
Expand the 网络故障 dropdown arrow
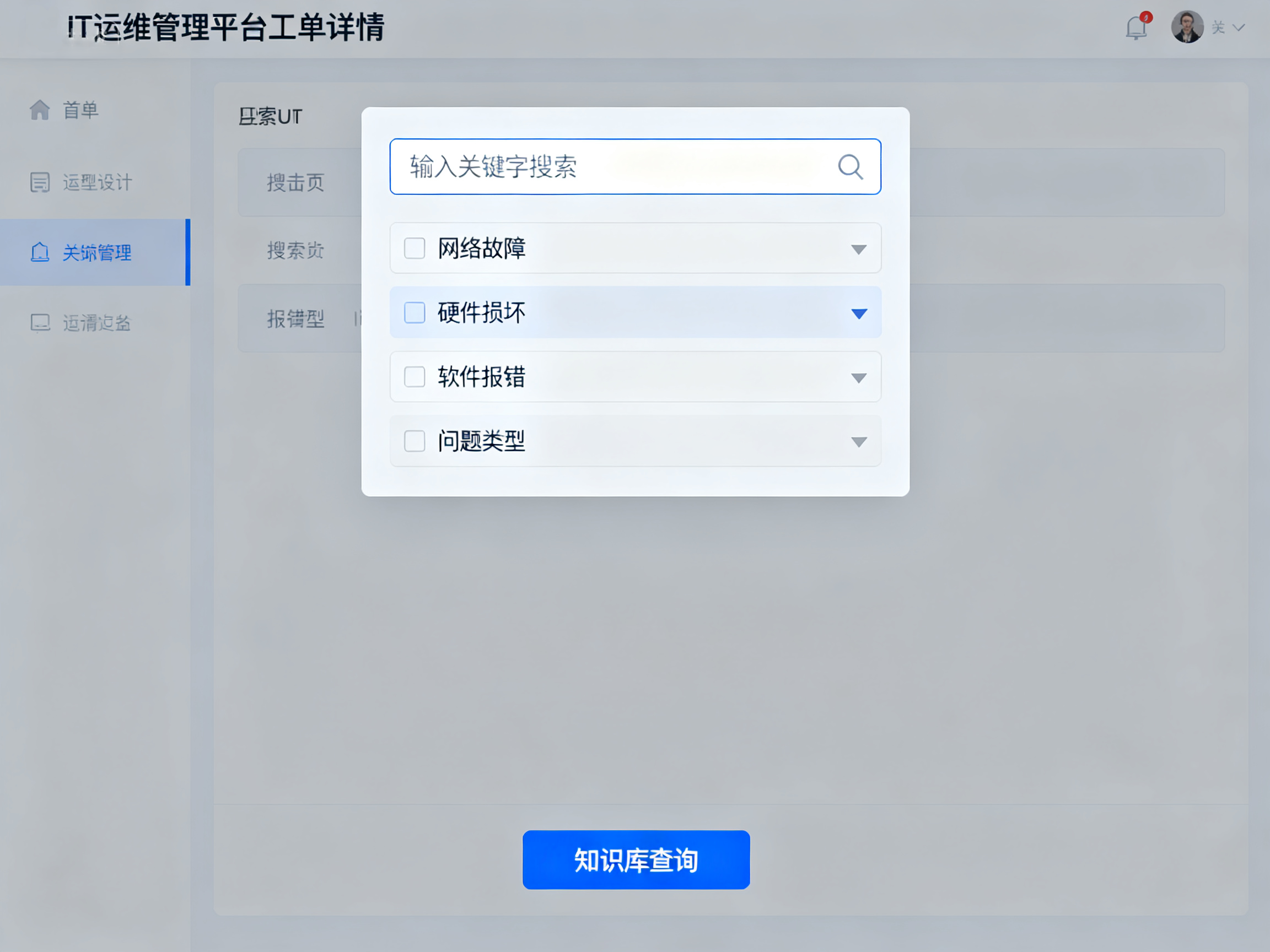pos(858,249)
